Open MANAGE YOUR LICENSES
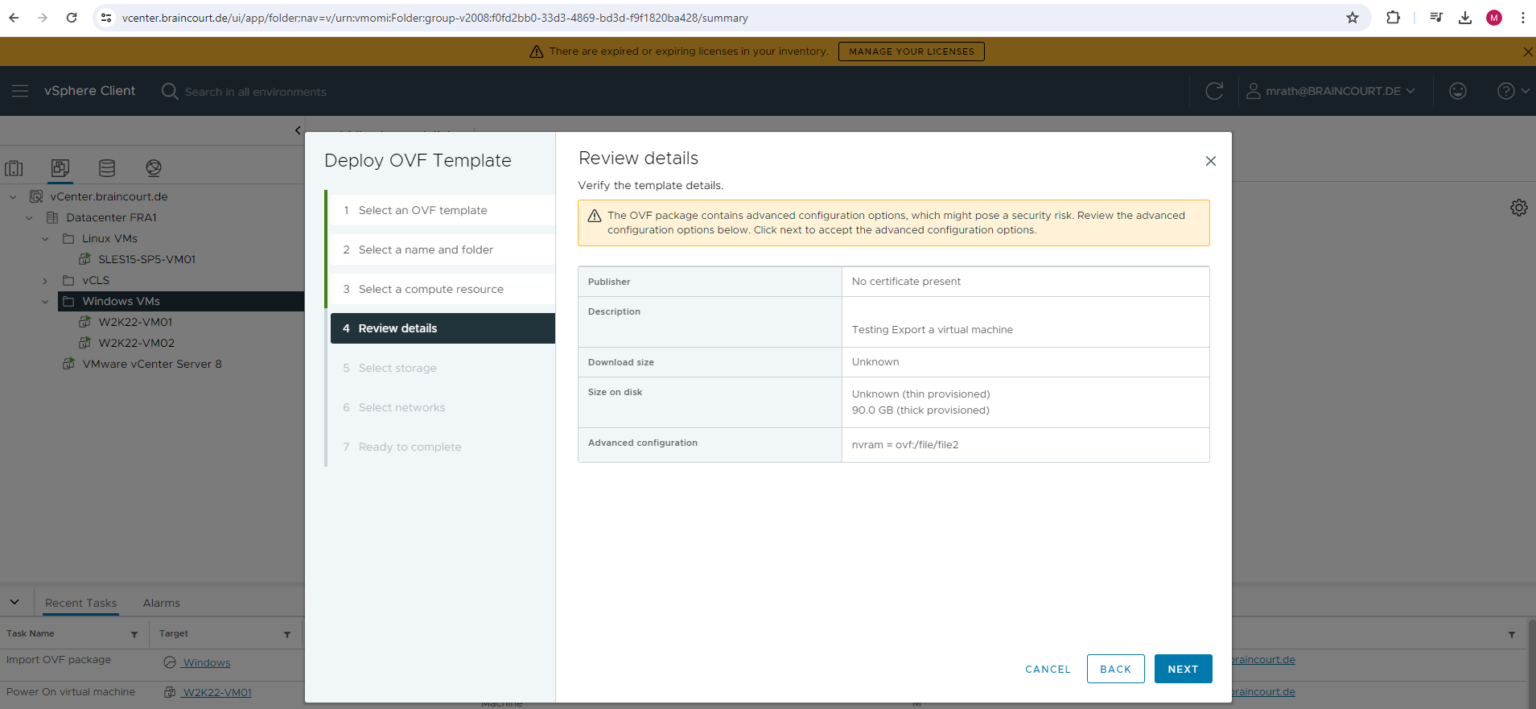Screen dimensions: 1536x709 pyautogui.click(x=910, y=51)
